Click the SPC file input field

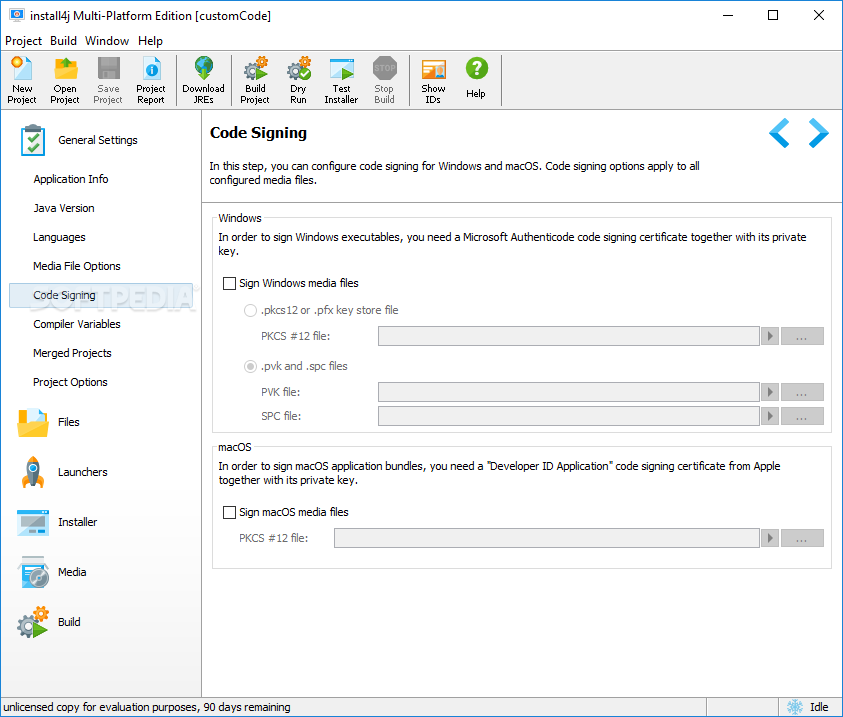569,416
